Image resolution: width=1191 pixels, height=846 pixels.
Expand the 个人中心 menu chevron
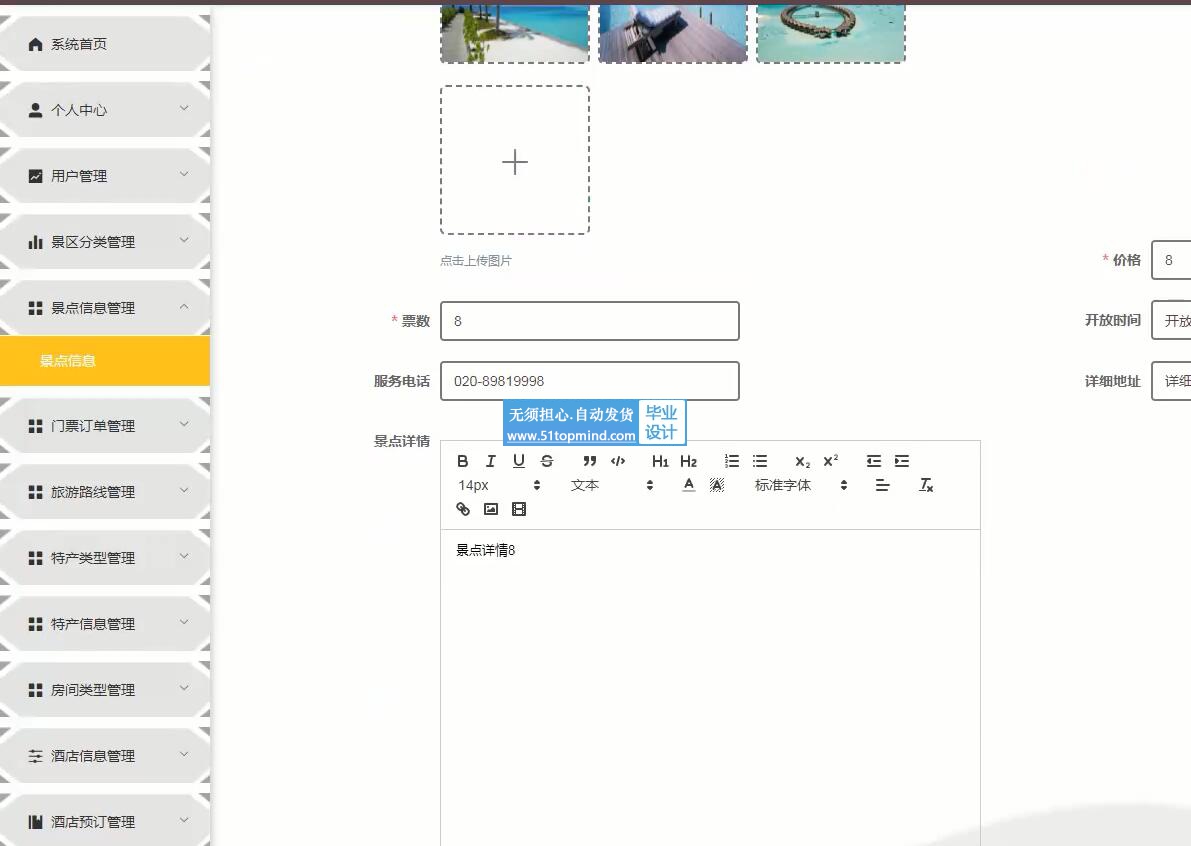(184, 109)
